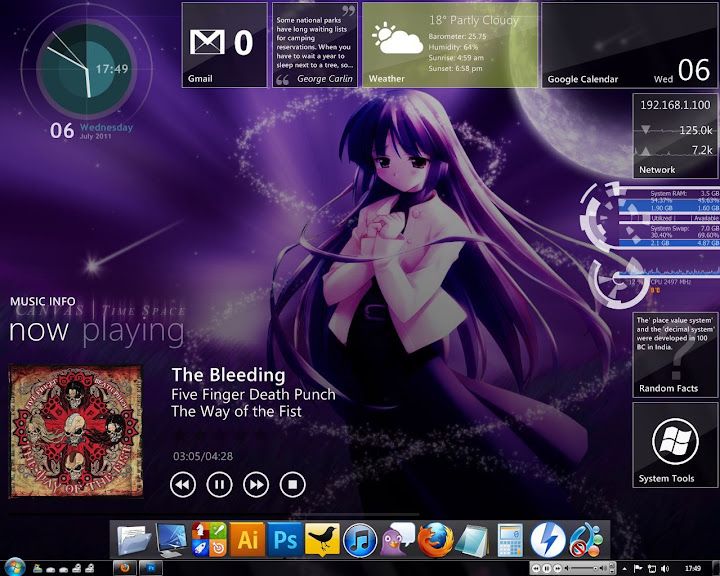Click next on the taskbar media toolbar
Viewport: 720px width, 576px height.
pos(557,569)
